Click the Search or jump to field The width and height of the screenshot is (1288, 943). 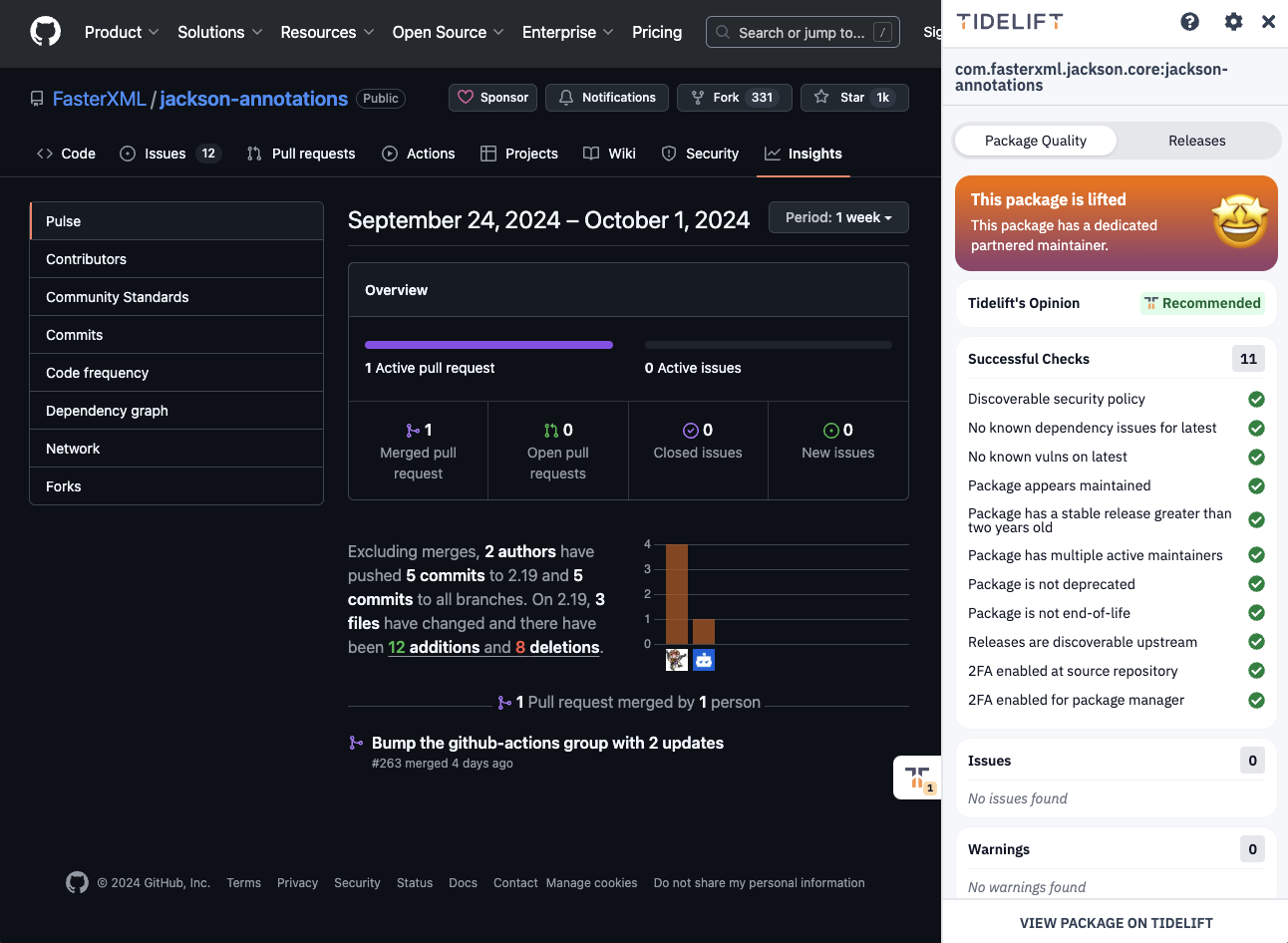click(x=803, y=32)
